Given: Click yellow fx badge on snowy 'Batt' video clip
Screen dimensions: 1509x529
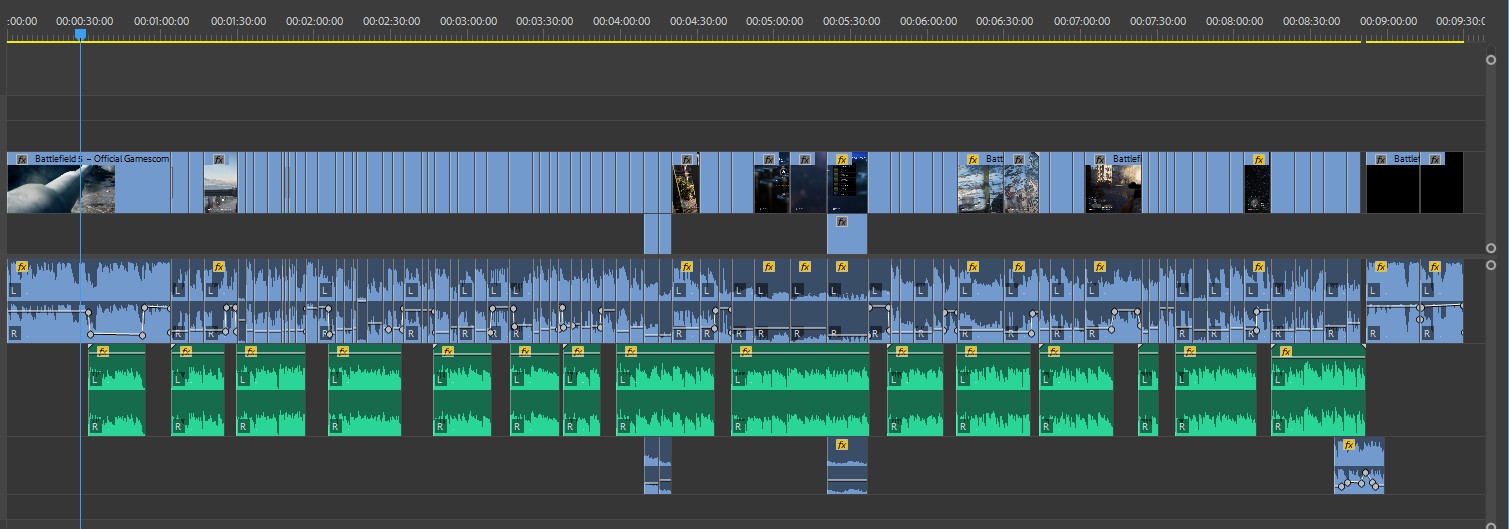Looking at the screenshot, I should (972, 159).
